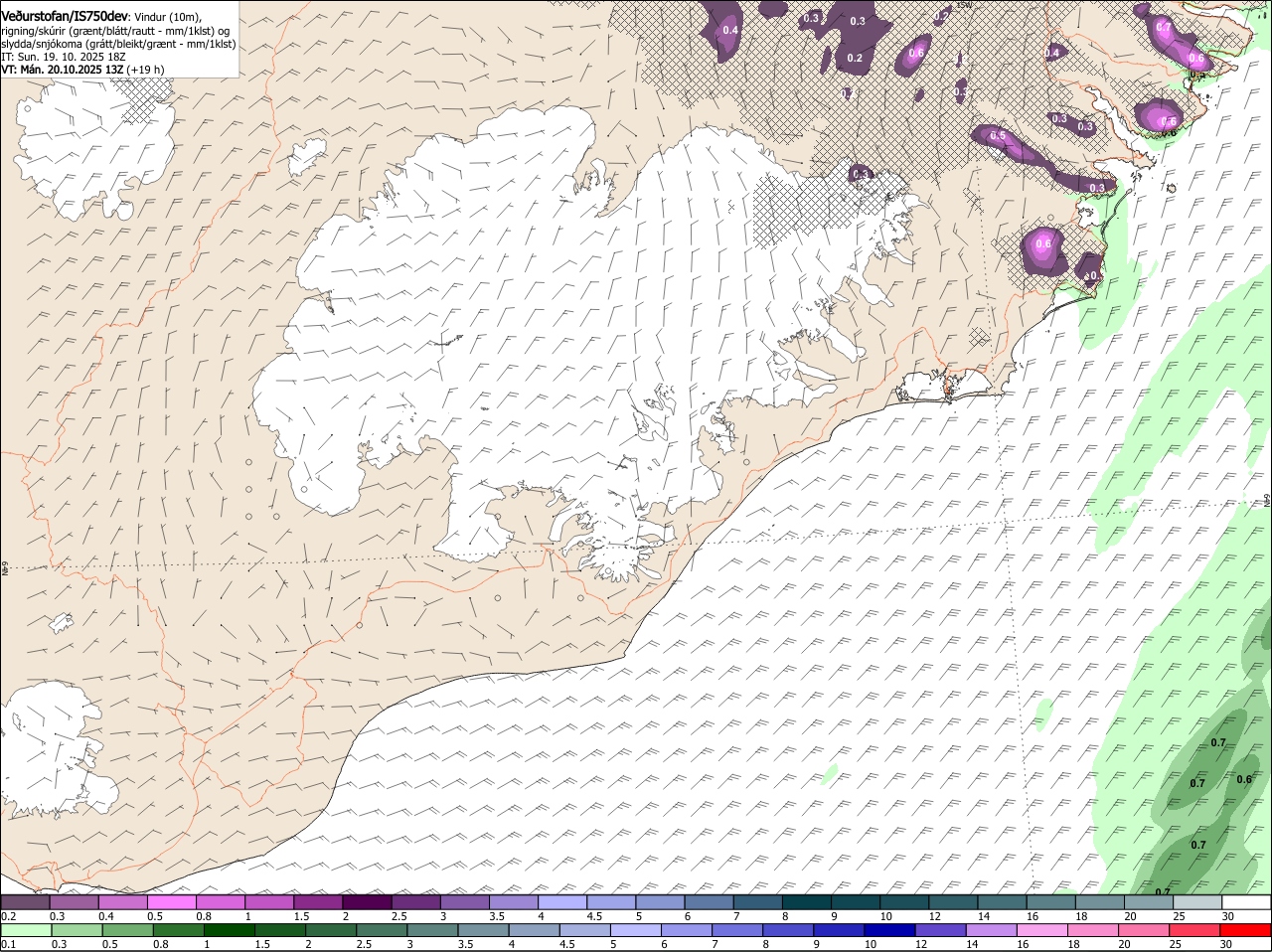Image resolution: width=1272 pixels, height=952 pixels.
Task: Pick the lower-row green swatch labeled 0.5
Action: click(127, 930)
